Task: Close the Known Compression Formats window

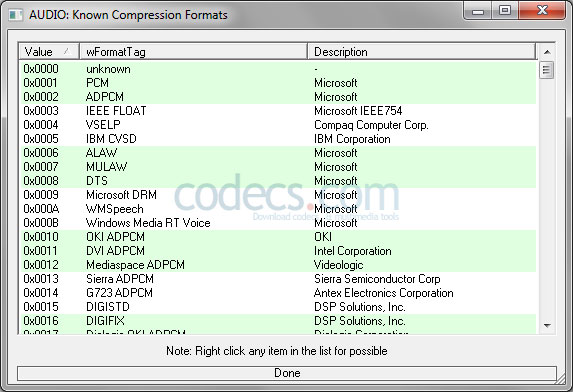Action: coord(542,10)
